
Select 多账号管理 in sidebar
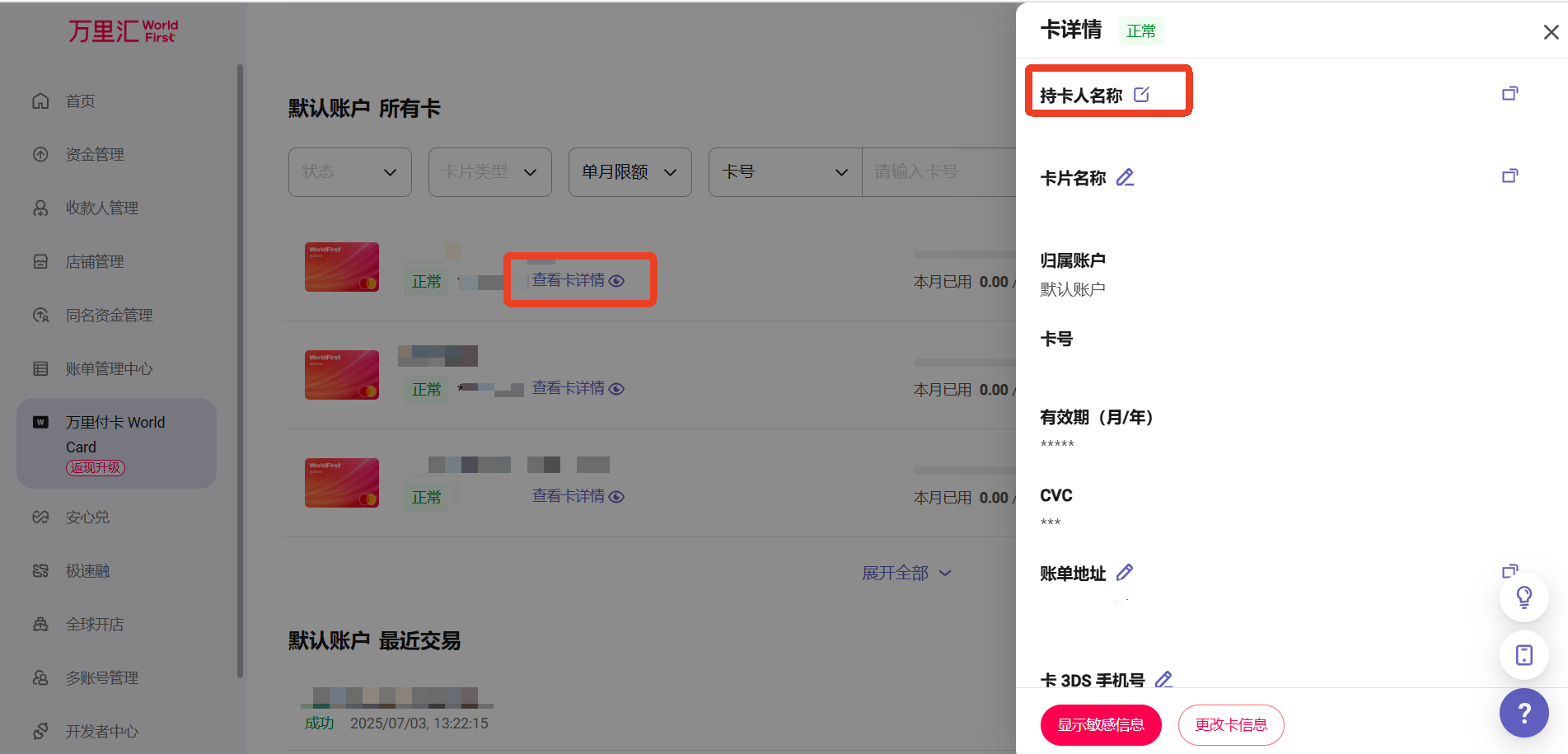pos(102,678)
